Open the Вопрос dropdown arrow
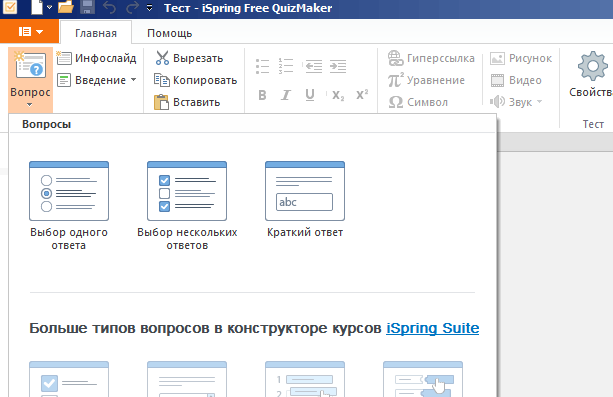 tap(30, 105)
